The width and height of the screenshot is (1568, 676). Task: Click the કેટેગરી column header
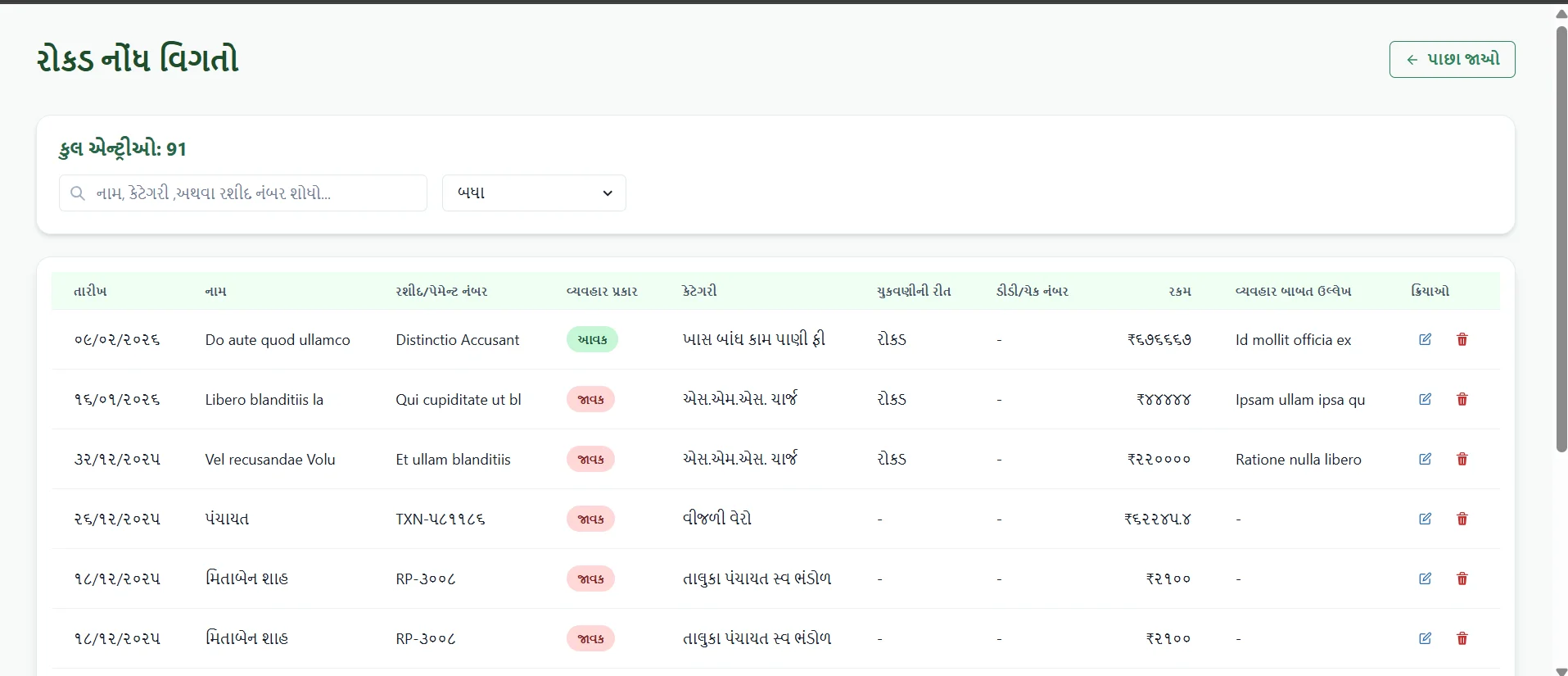point(699,291)
